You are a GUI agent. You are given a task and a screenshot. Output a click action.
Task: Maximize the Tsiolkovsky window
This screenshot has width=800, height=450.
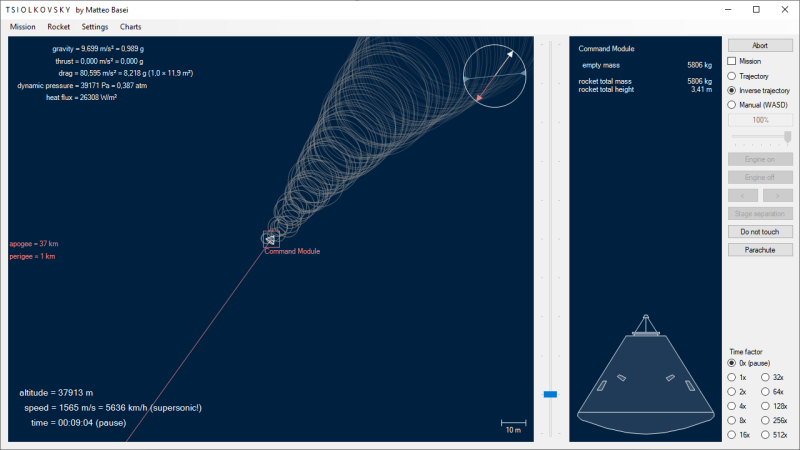[x=756, y=10]
